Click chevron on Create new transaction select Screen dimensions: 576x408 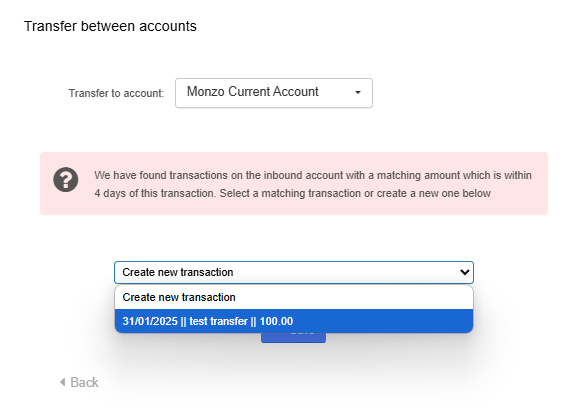(x=464, y=272)
